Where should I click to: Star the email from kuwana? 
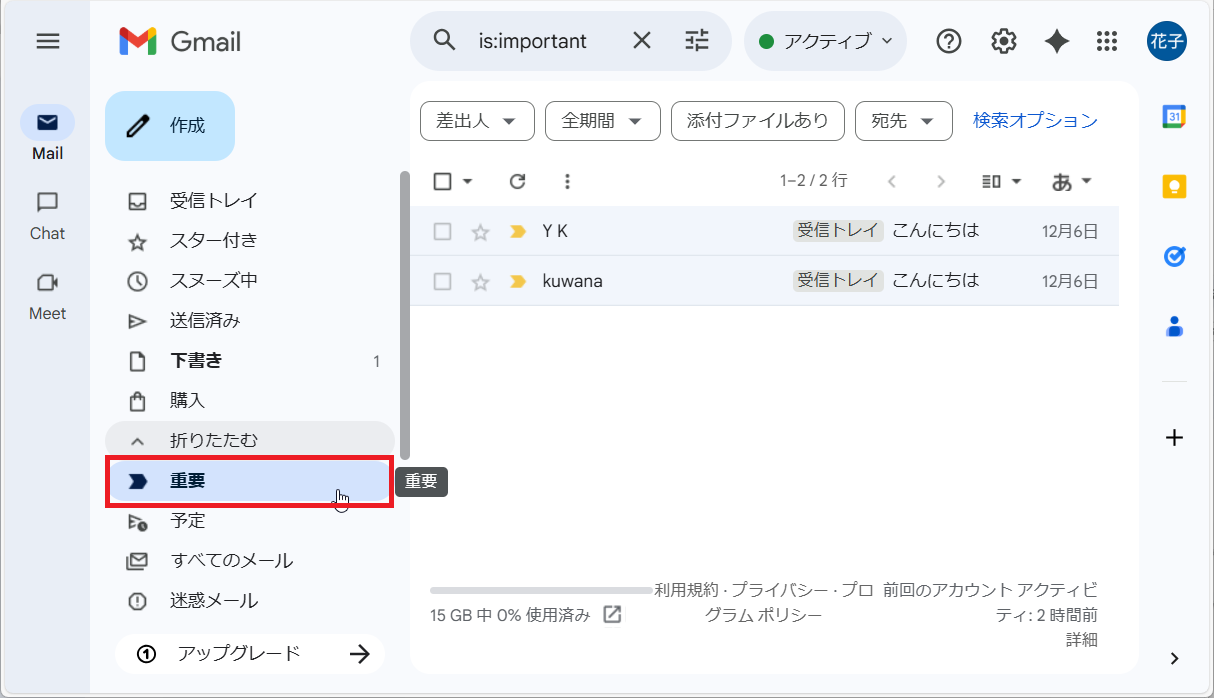pos(480,280)
